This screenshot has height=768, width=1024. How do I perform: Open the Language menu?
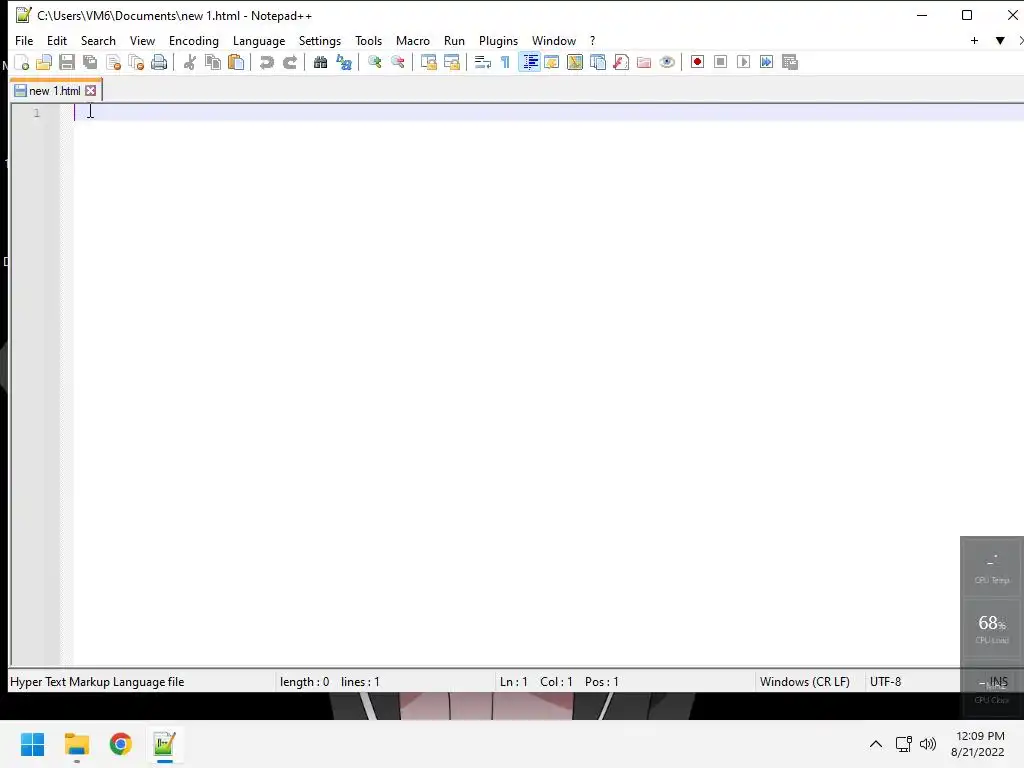click(x=259, y=40)
